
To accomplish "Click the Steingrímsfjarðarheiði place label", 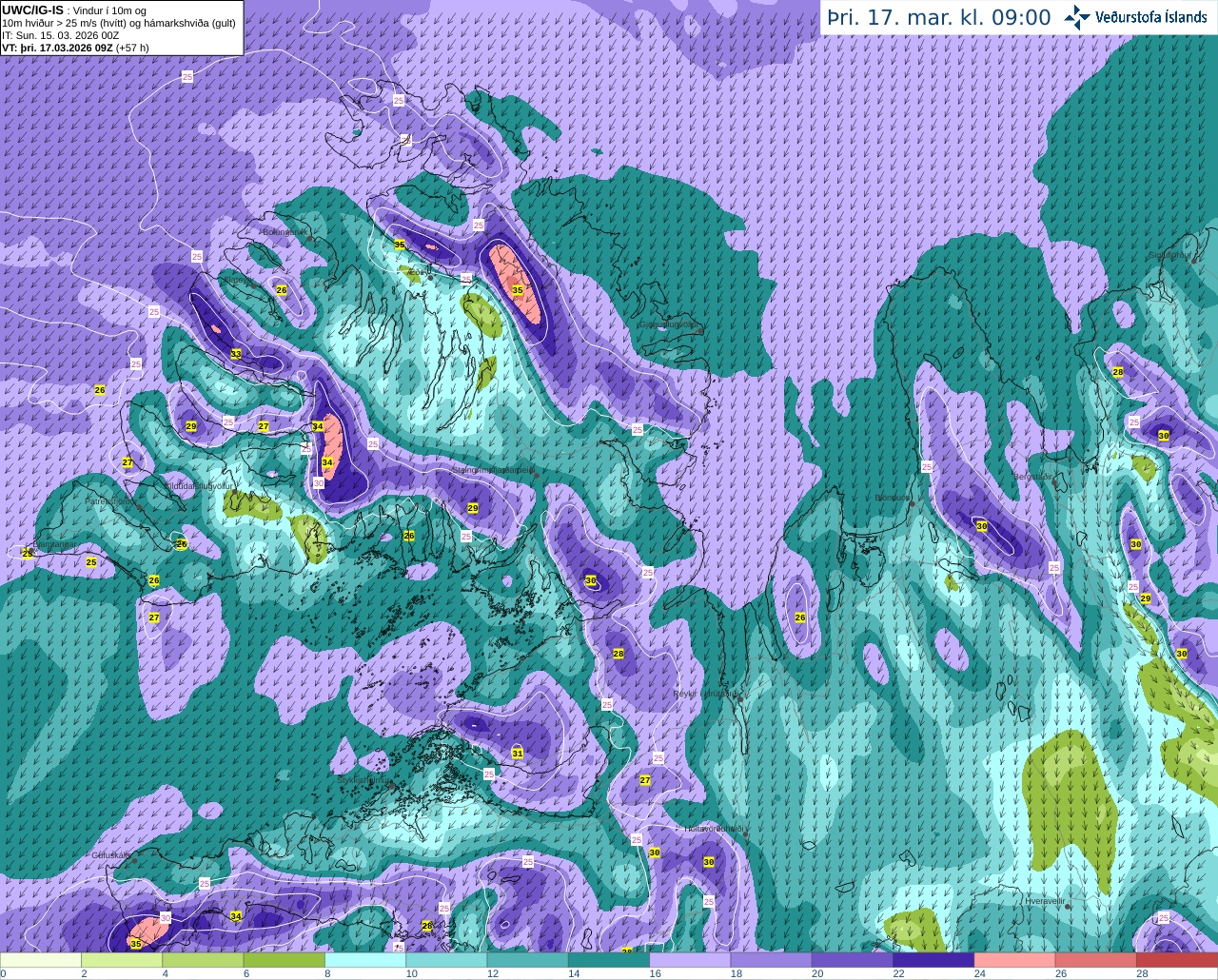I will click(x=492, y=470).
